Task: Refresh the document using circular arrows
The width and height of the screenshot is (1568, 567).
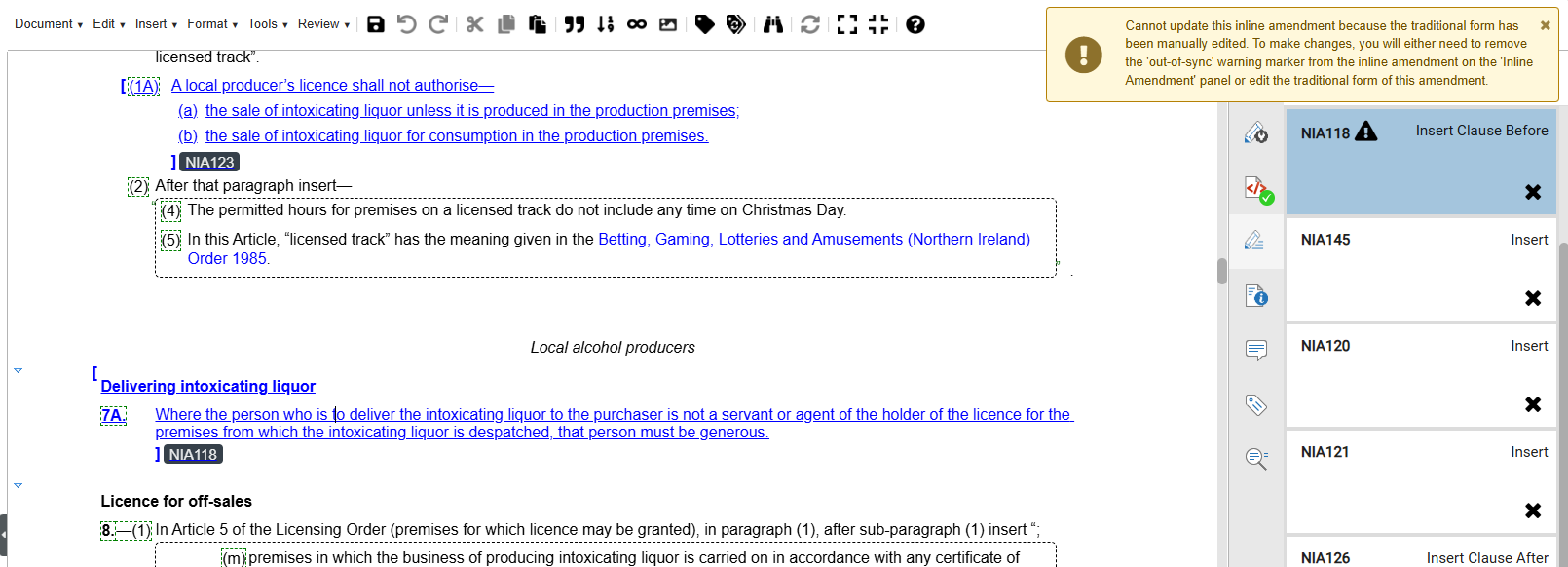Action: [x=810, y=24]
